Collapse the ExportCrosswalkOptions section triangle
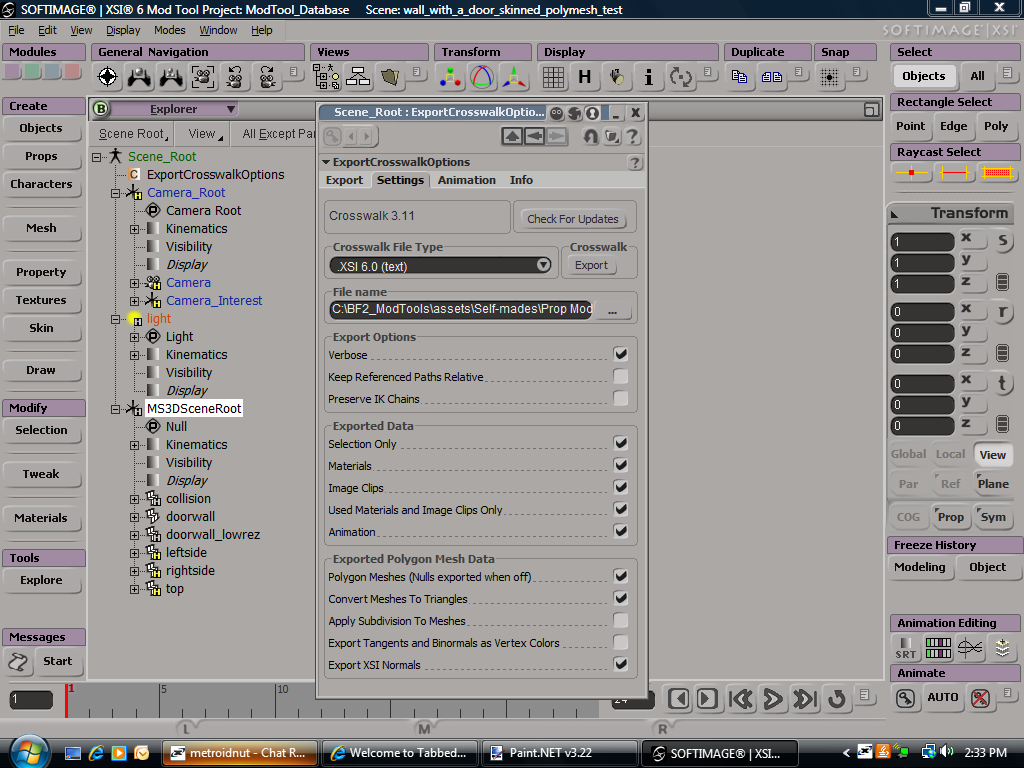 [326, 162]
